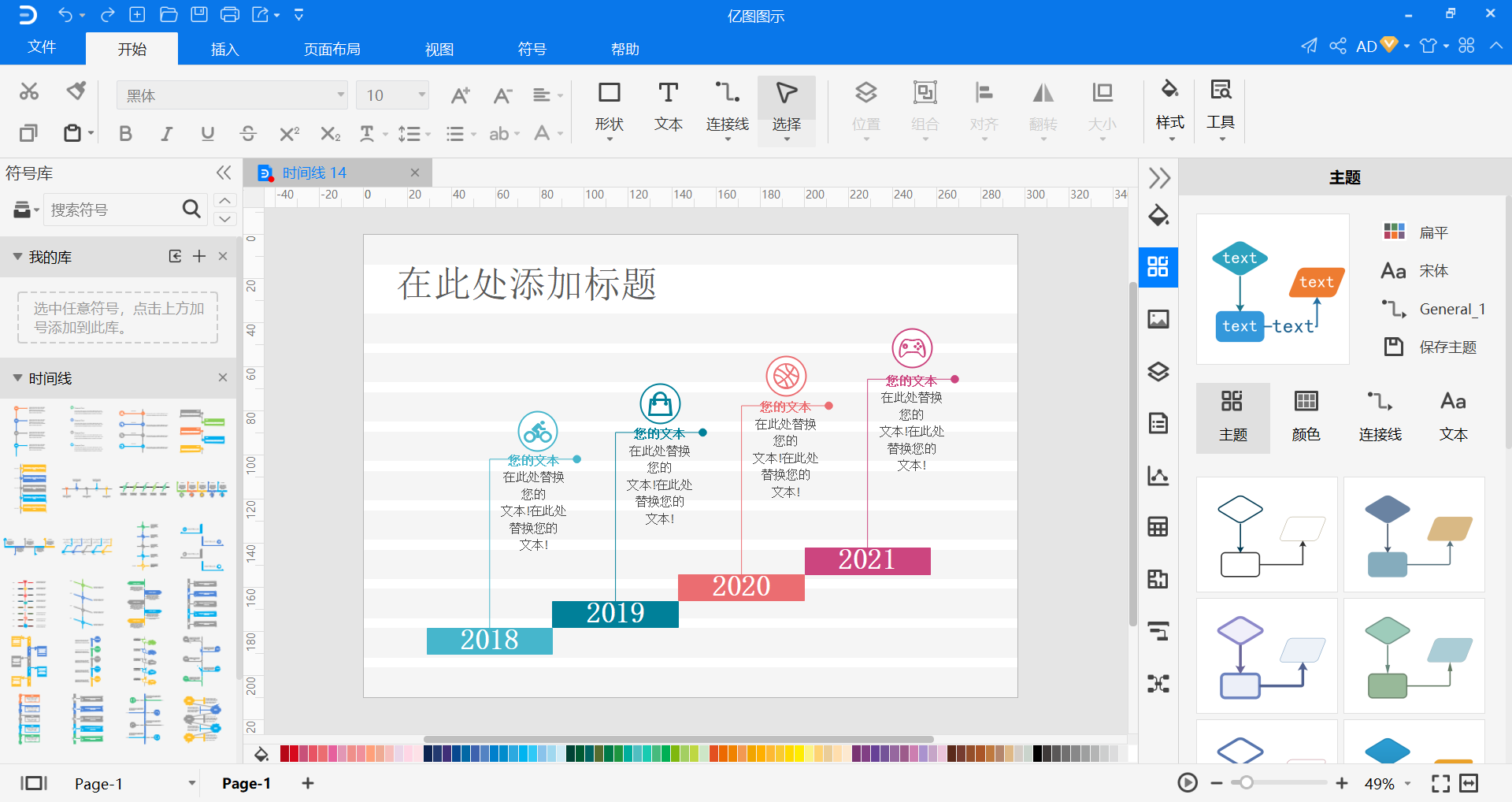This screenshot has height=802, width=1512.
Task: Open the chart panel in right sidebar
Action: pos(1158,475)
